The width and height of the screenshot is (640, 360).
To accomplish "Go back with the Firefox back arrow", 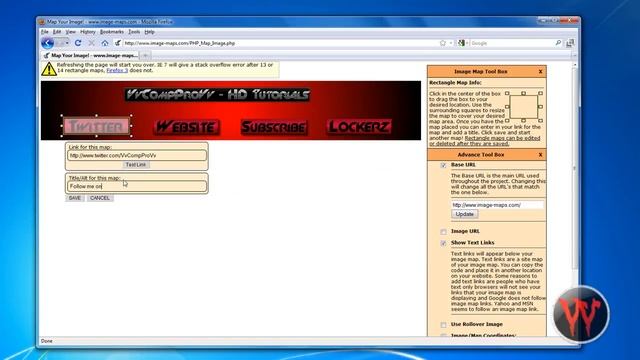I will (x=47, y=43).
